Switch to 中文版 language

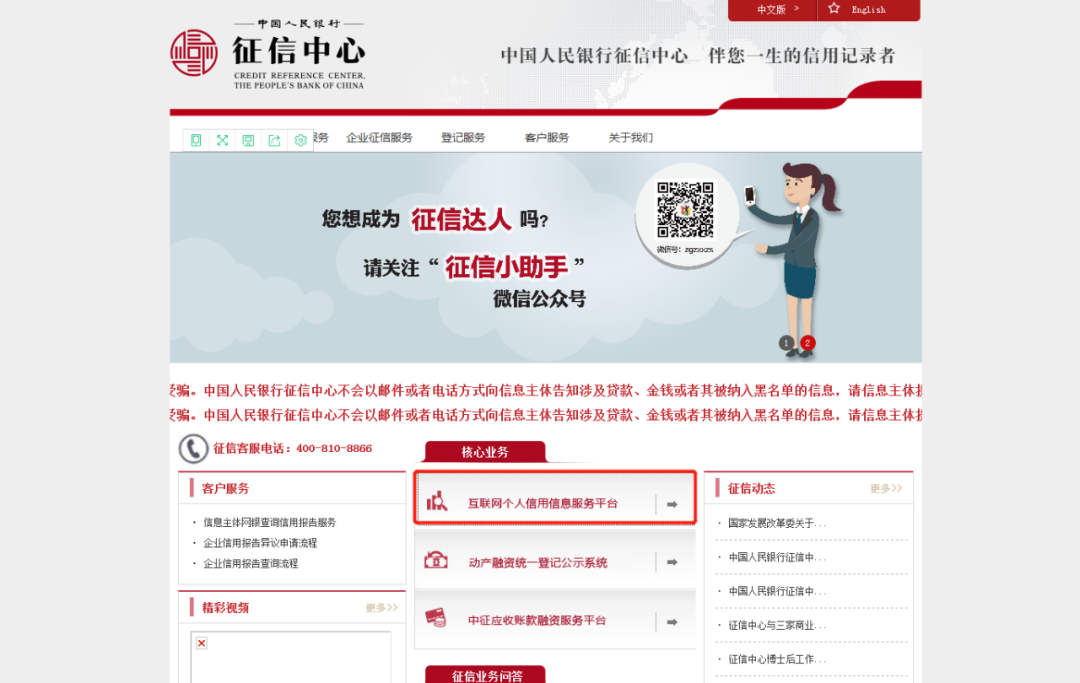771,10
